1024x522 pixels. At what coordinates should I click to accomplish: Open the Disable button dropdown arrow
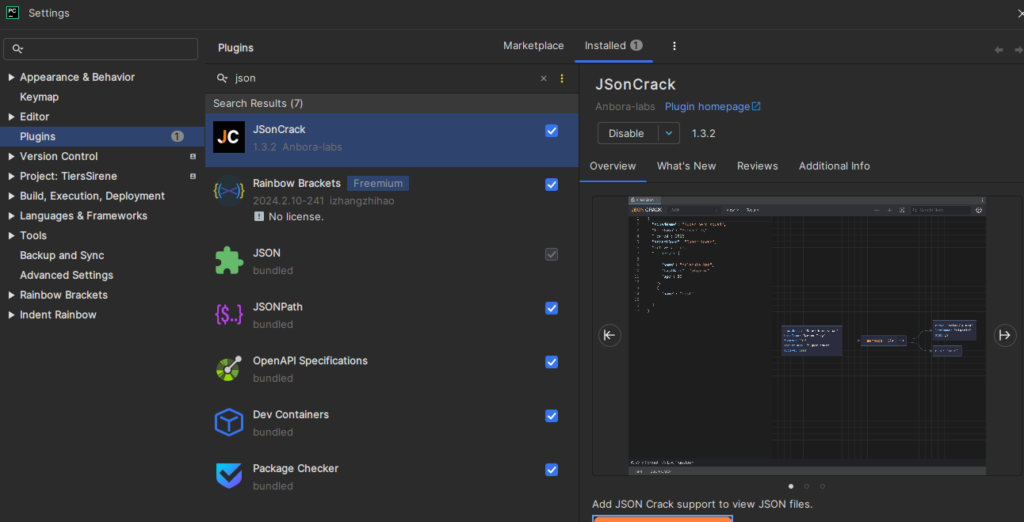(669, 133)
